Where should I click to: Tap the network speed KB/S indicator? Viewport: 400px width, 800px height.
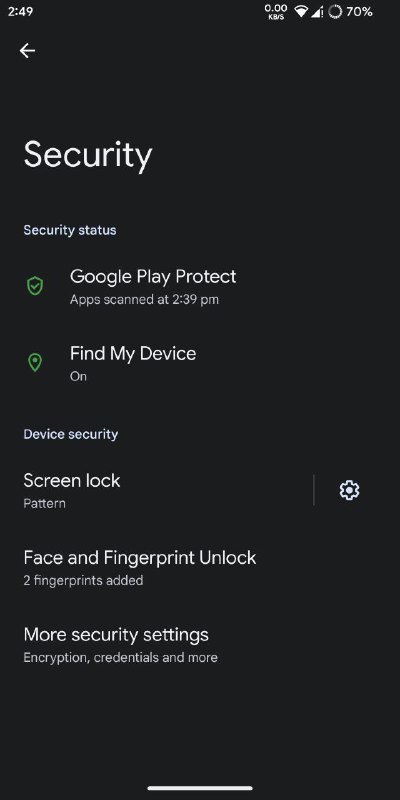276,11
